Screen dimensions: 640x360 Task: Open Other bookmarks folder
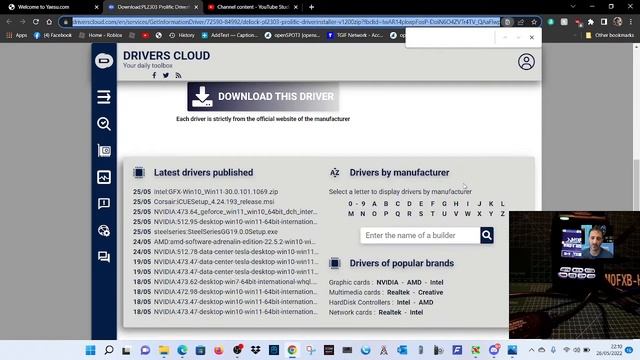coord(610,36)
